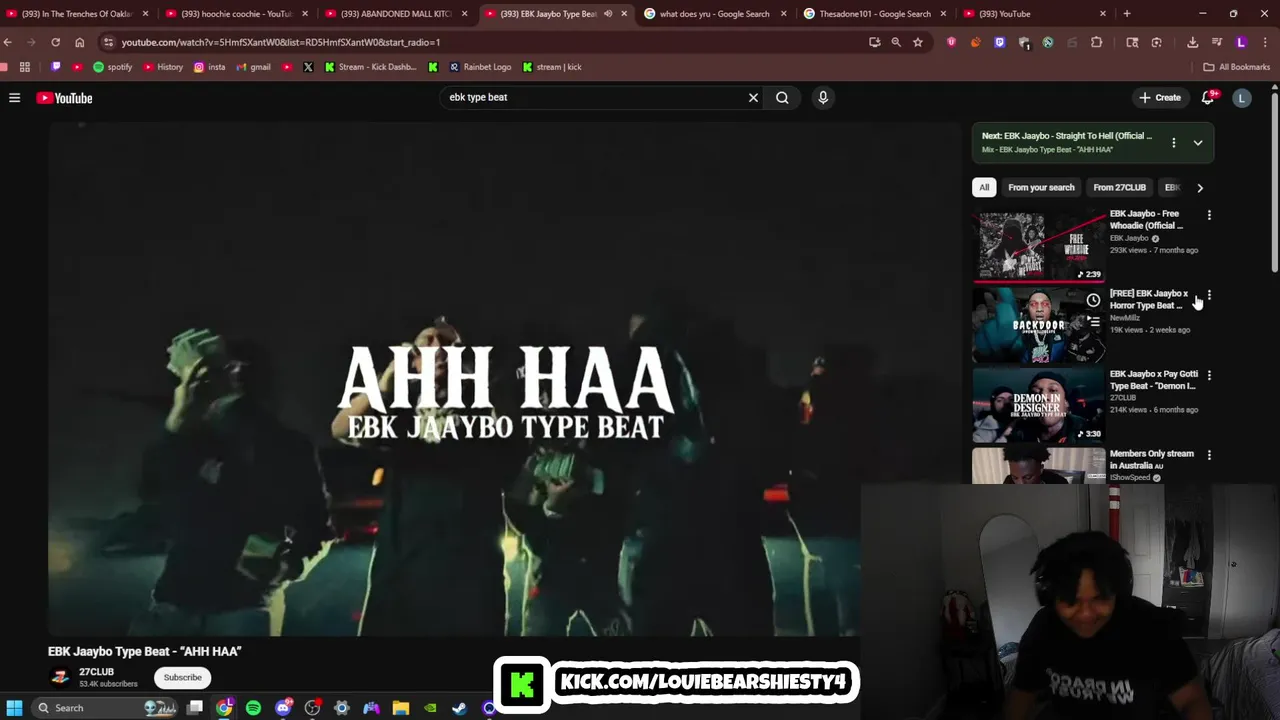1280x720 pixels.
Task: Open Chrome three-dot menu
Action: 1265,42
